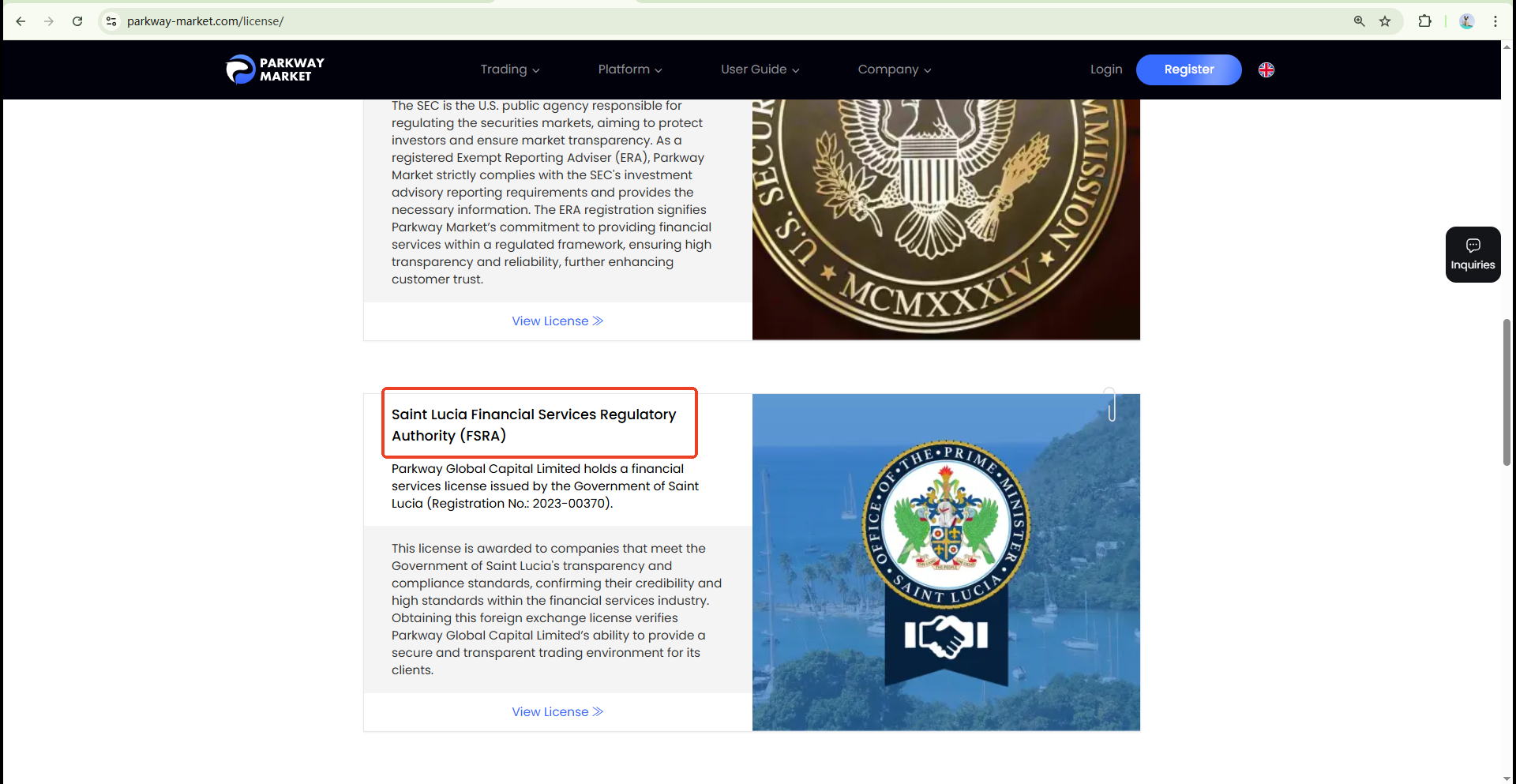This screenshot has height=784, width=1516.
Task: Expand the Company menu
Action: (x=895, y=69)
